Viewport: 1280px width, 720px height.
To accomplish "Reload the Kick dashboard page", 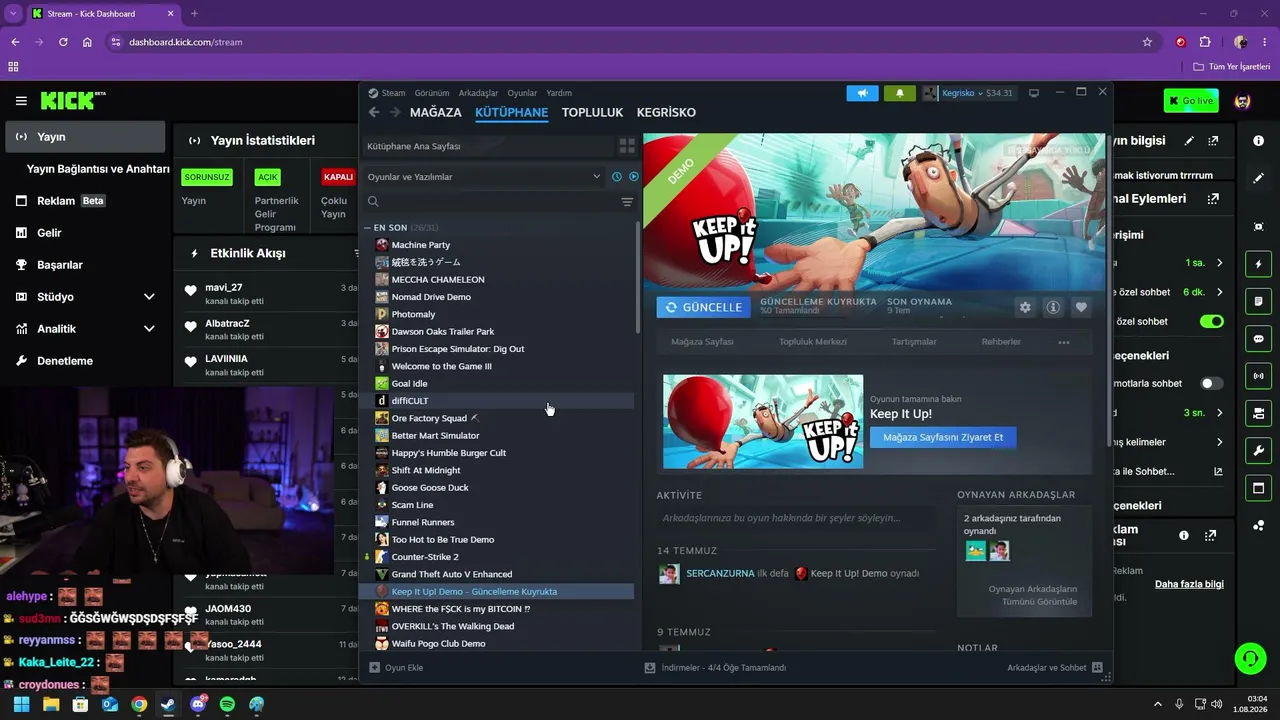I will [63, 42].
